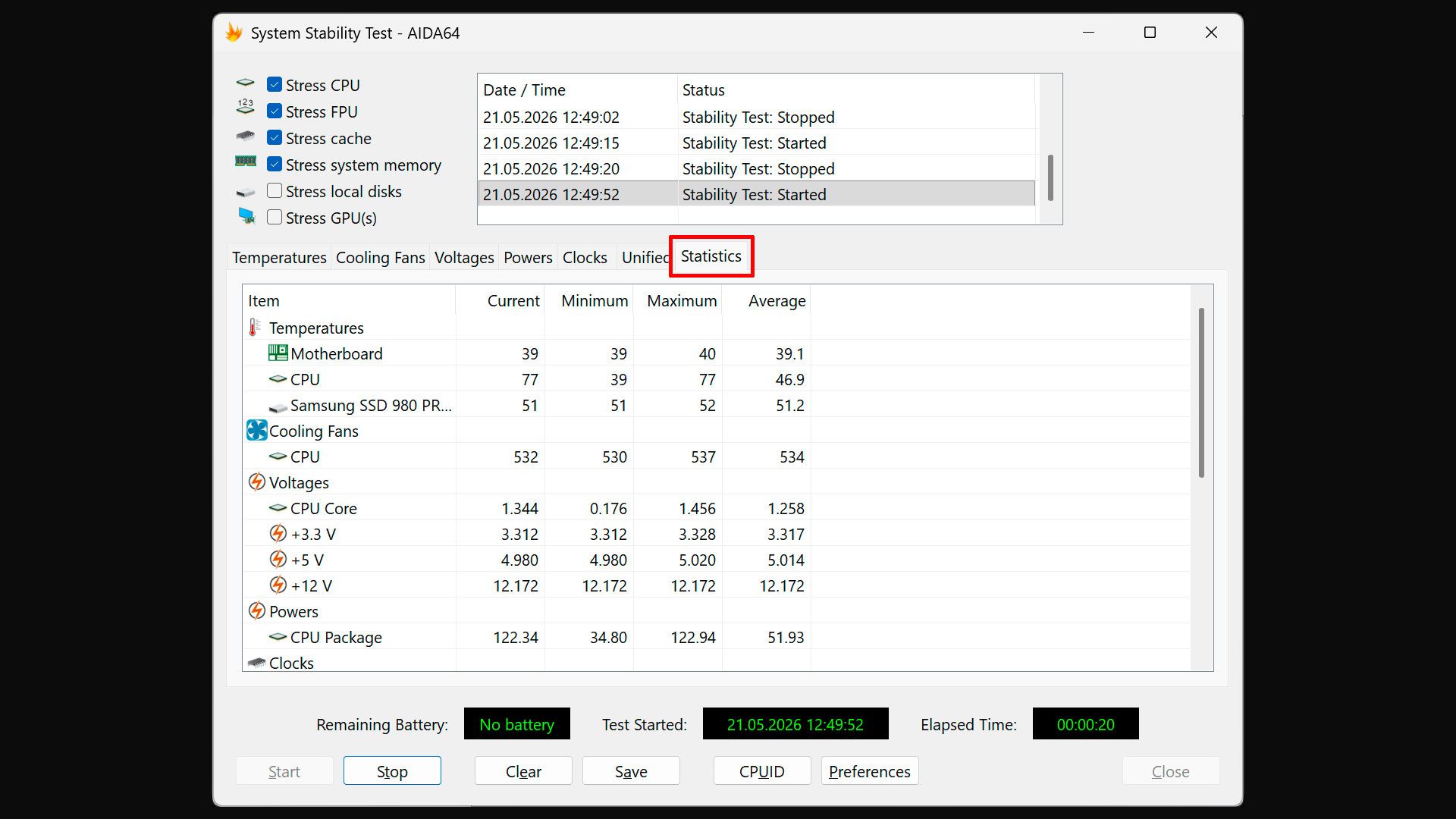Click the +3.3 V lightning icon
This screenshot has height=819, width=1456.
(x=278, y=533)
